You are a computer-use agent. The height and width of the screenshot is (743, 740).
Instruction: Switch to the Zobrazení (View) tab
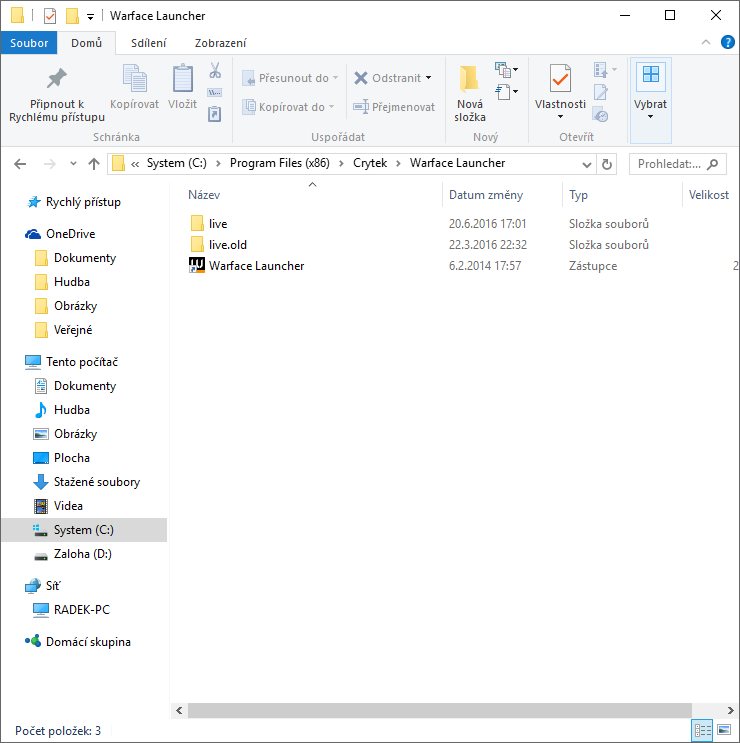[220, 43]
